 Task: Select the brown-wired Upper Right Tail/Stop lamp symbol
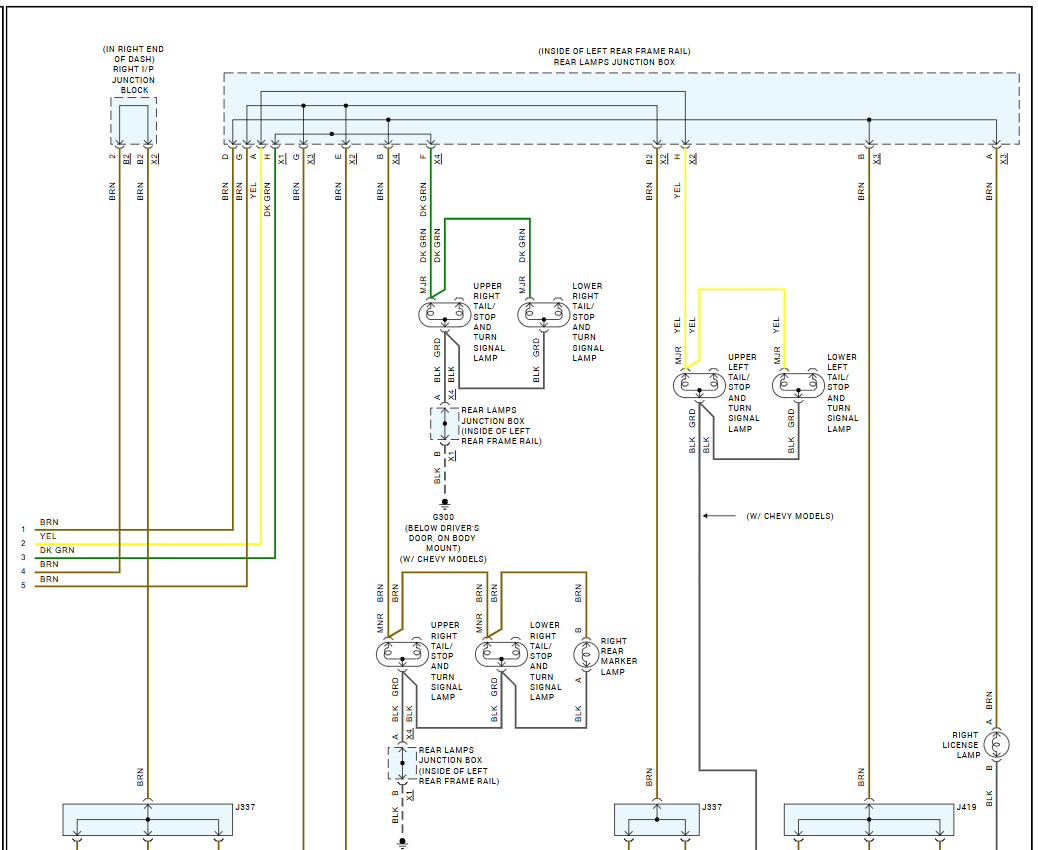402,654
